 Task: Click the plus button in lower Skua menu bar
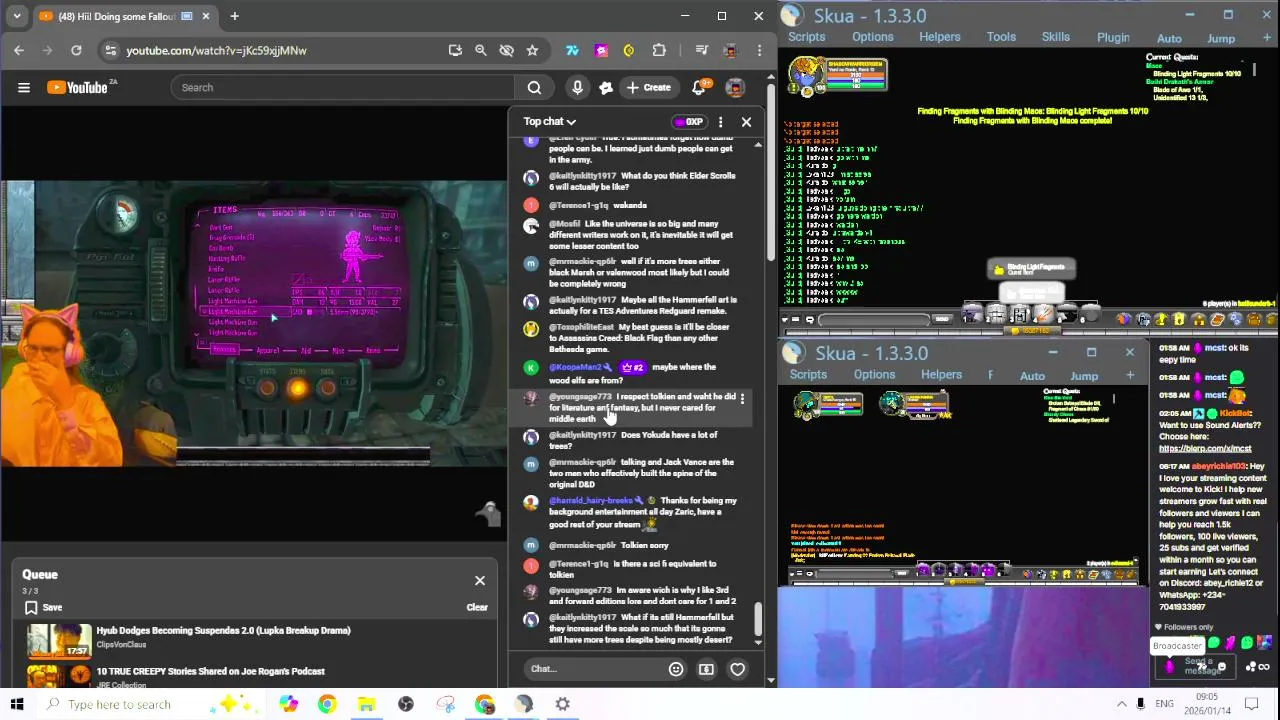tap(1130, 375)
